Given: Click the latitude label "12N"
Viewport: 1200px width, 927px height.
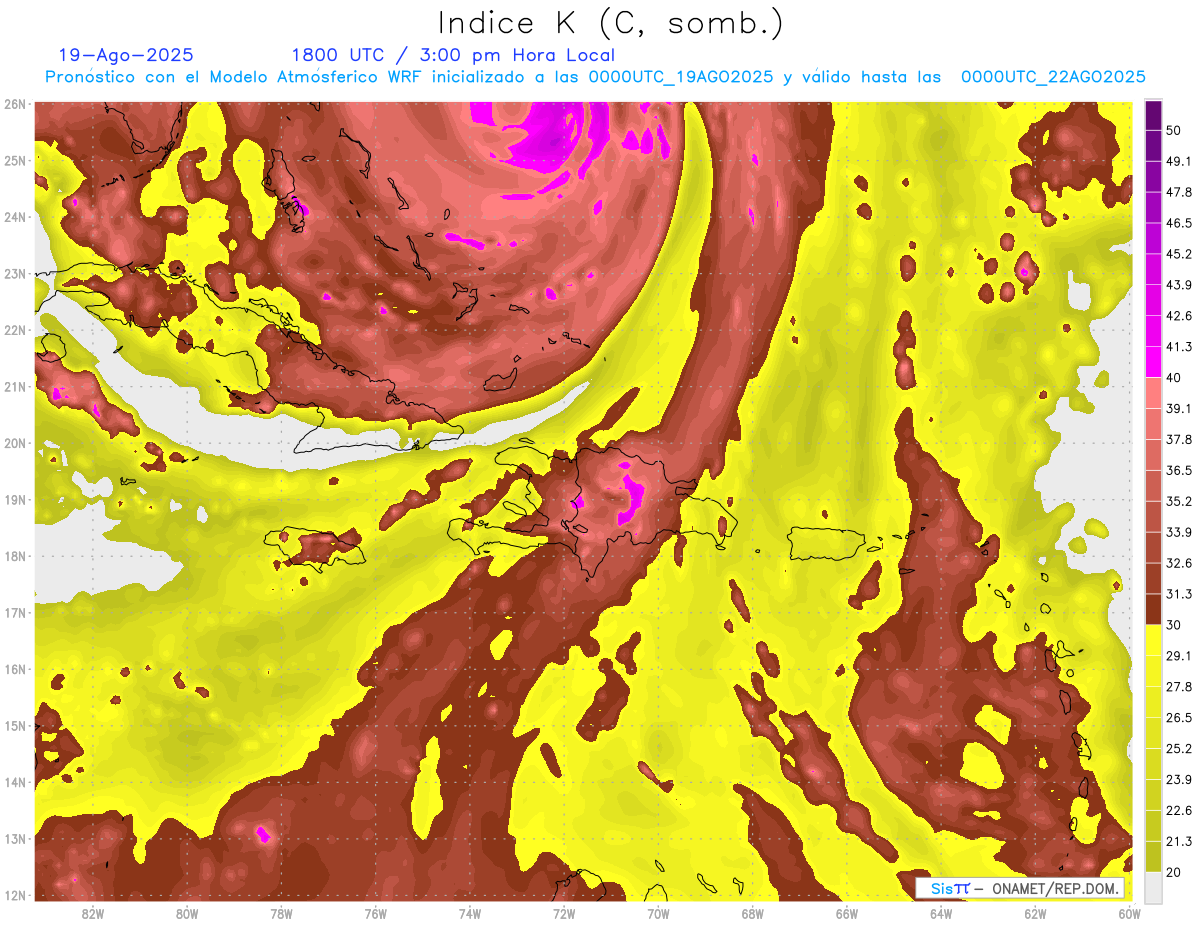Looking at the screenshot, I should (x=15, y=895).
